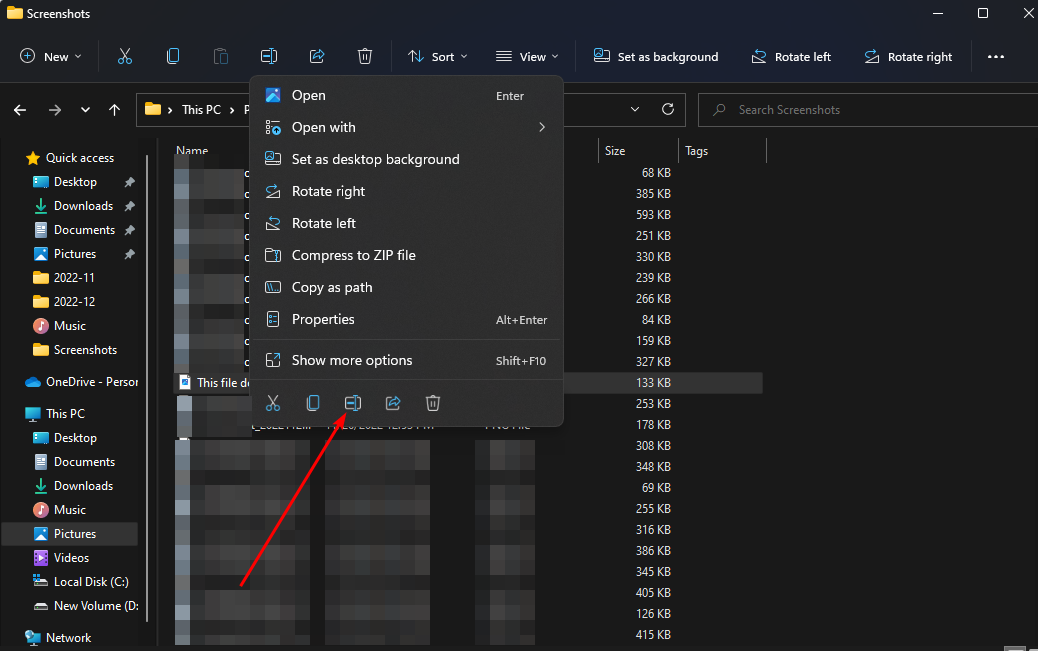1038x651 pixels.
Task: Click the Delete icon in top toolbar
Action: [x=365, y=57]
